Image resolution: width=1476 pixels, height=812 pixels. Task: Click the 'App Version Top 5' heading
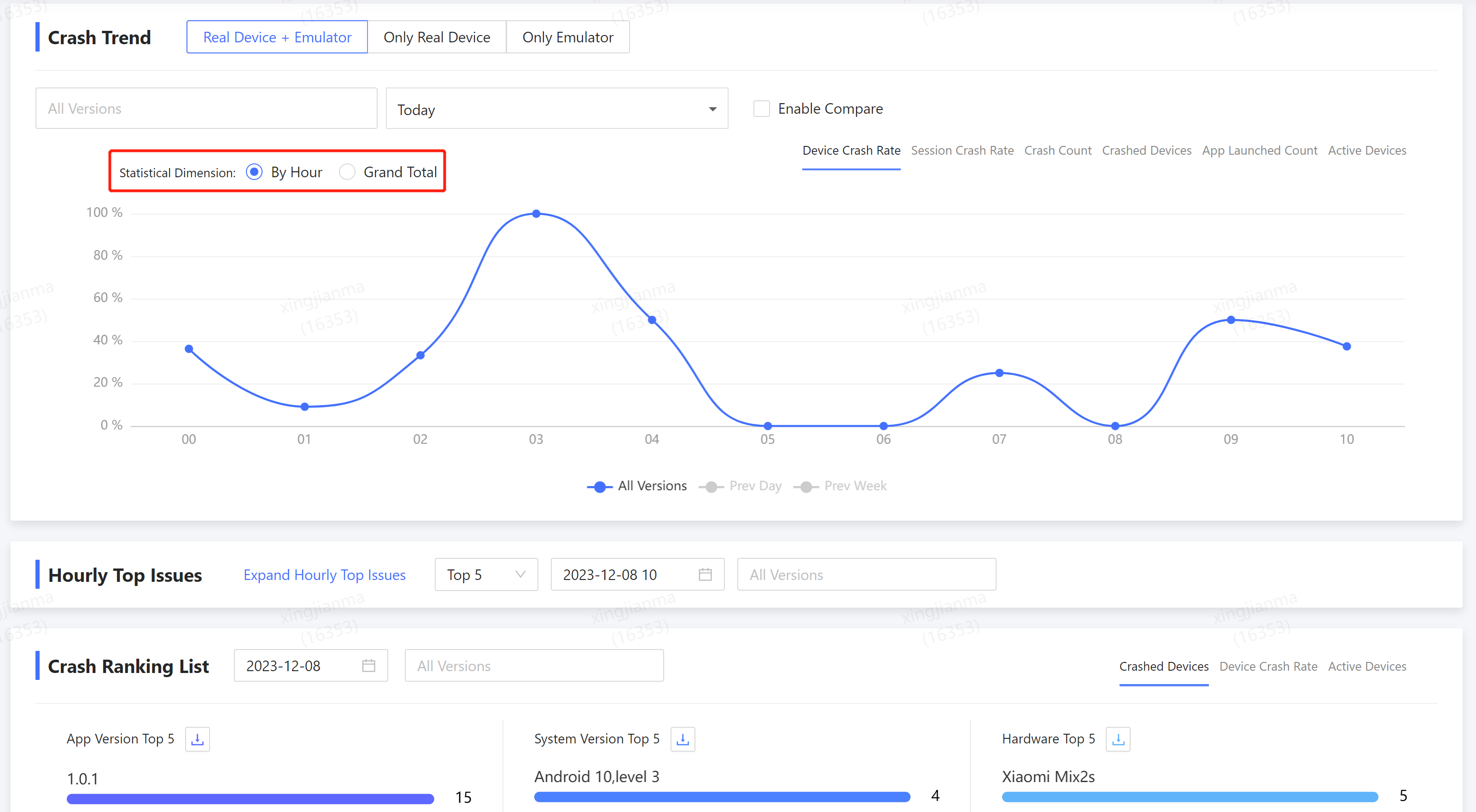pos(120,739)
